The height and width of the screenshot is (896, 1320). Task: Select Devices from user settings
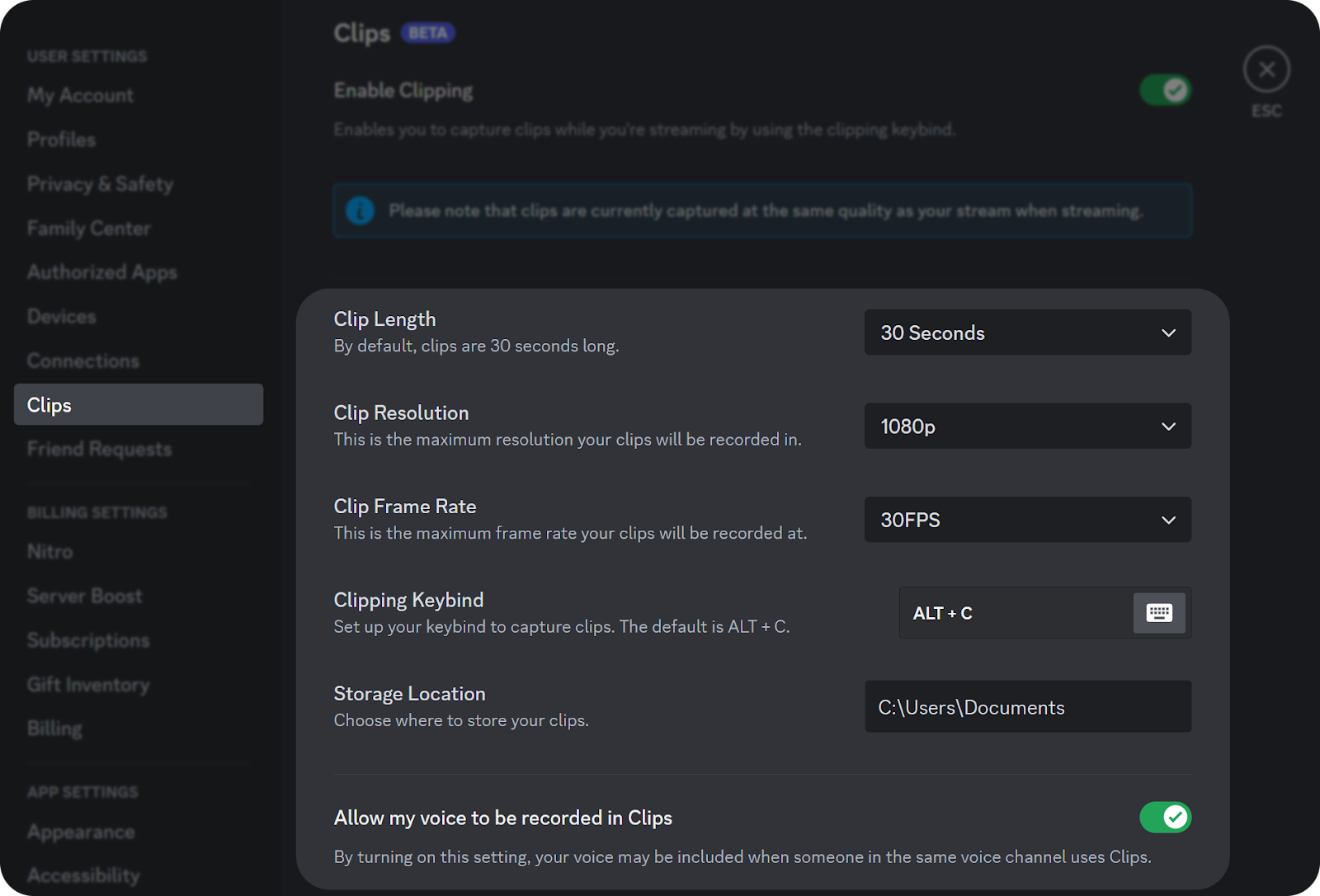coord(61,316)
